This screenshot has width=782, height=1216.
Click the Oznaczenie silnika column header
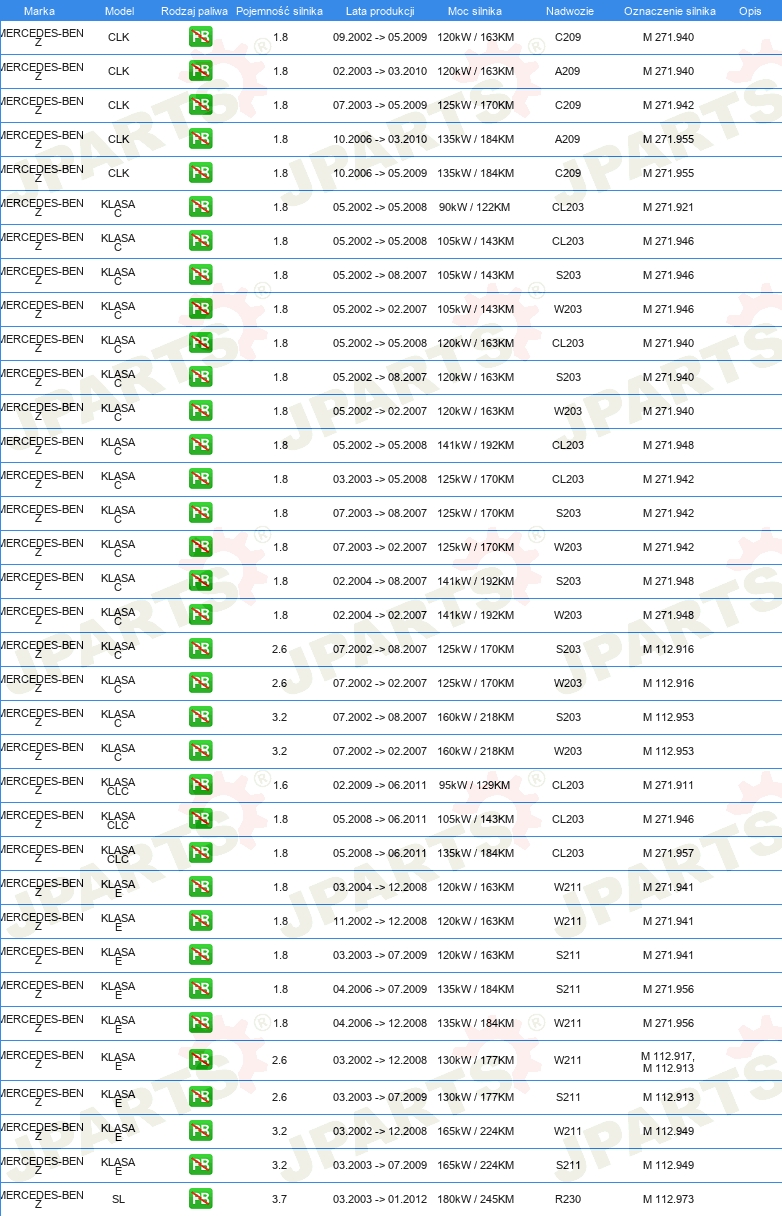coord(669,11)
